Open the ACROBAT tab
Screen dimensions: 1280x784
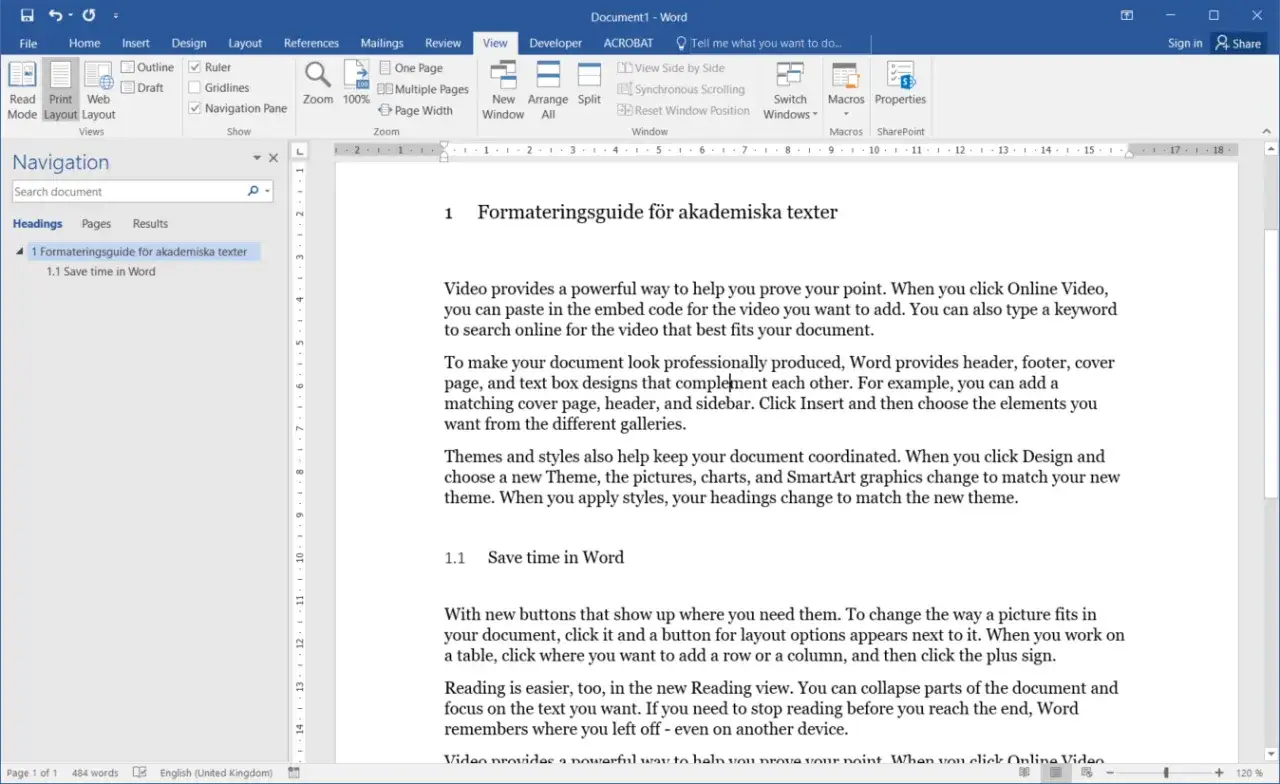tap(628, 43)
